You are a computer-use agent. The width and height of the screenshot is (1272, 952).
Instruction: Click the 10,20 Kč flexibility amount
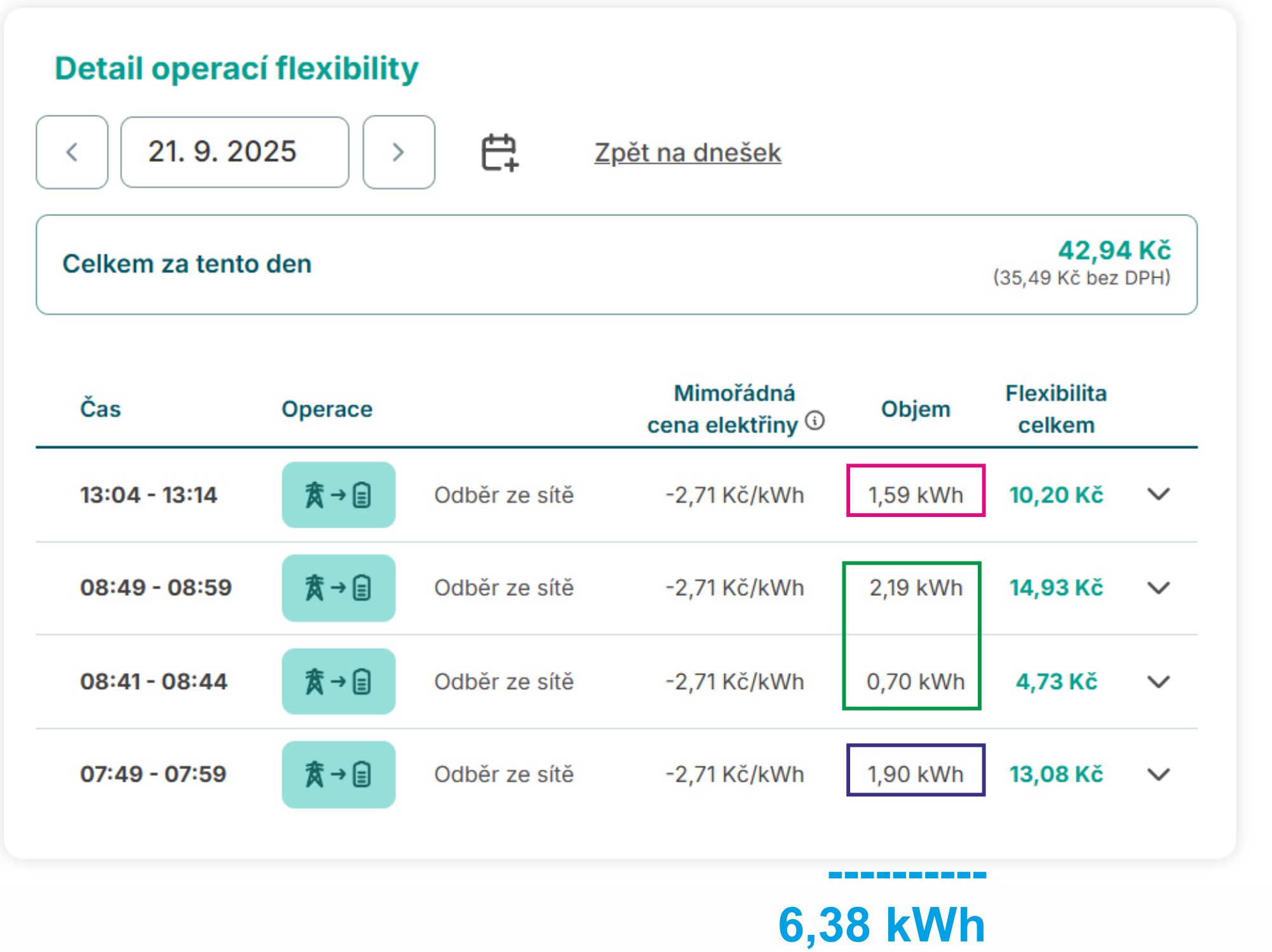pyautogui.click(x=1056, y=495)
